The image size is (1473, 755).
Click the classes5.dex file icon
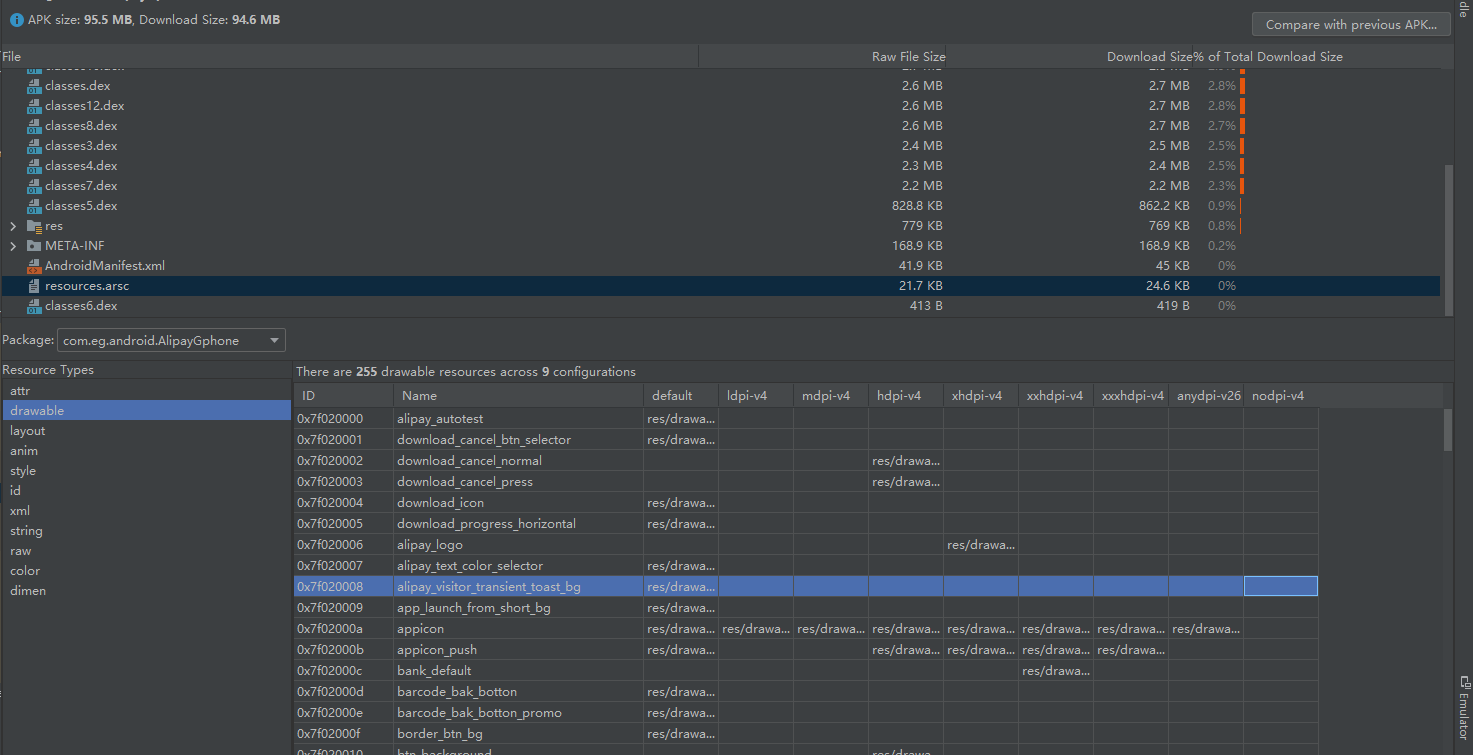coord(34,206)
